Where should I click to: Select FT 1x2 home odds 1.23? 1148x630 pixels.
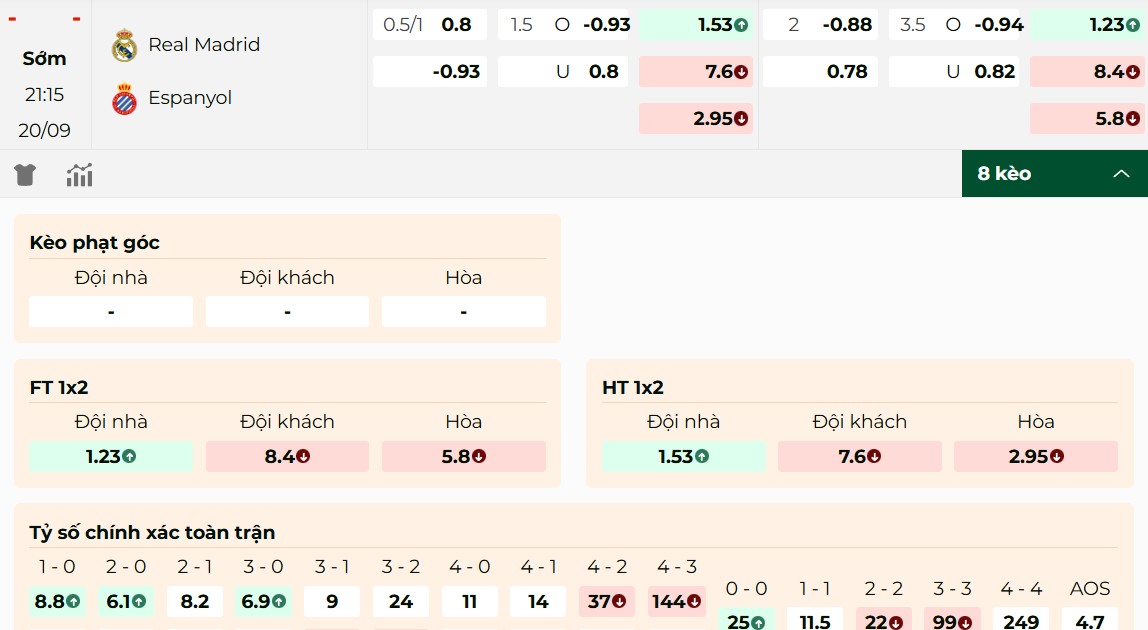tap(111, 457)
